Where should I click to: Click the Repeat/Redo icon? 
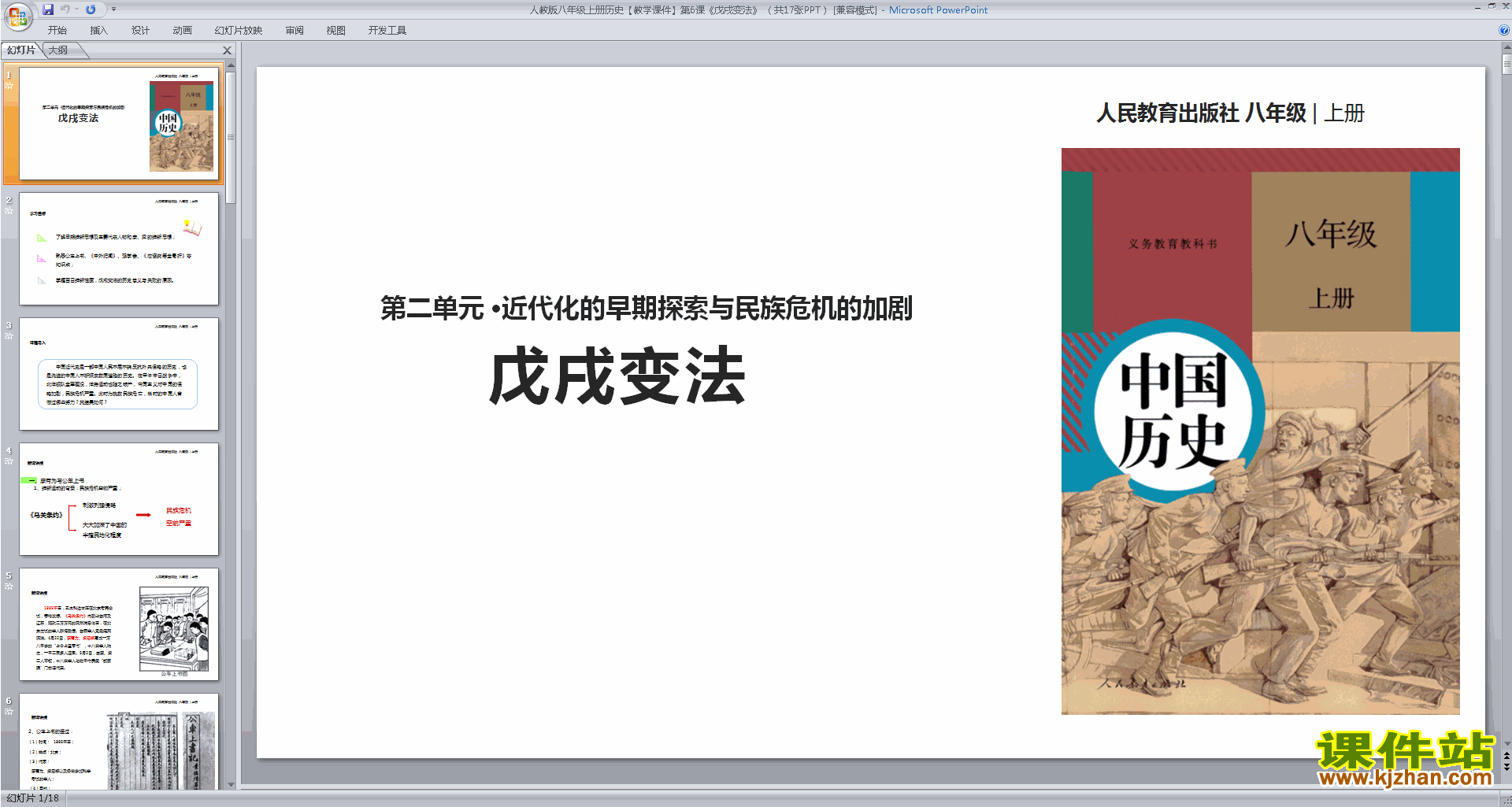coord(91,9)
